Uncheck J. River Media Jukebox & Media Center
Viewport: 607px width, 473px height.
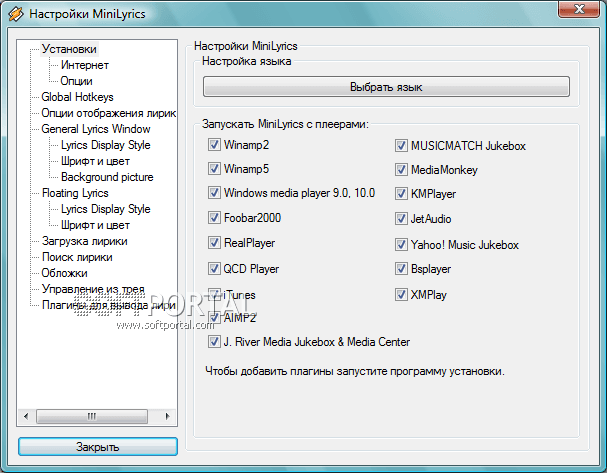214,342
